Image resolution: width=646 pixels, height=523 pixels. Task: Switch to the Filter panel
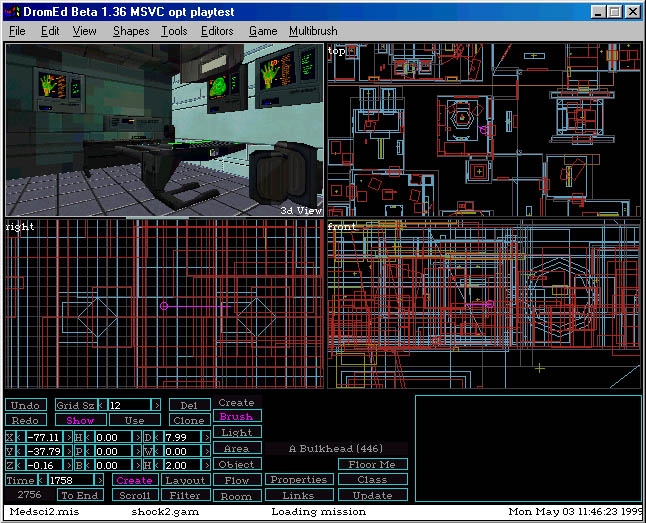pos(186,495)
